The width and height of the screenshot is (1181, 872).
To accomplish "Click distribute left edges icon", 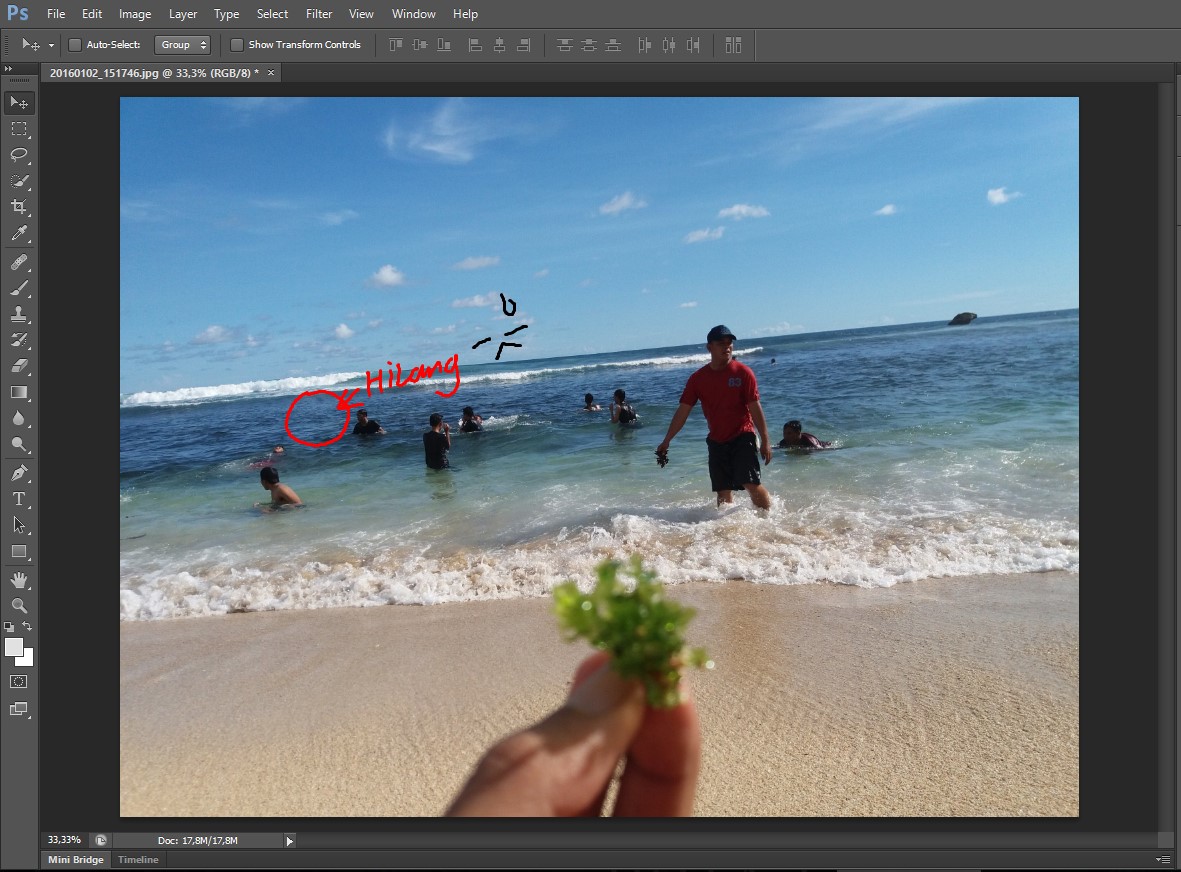I will [644, 45].
